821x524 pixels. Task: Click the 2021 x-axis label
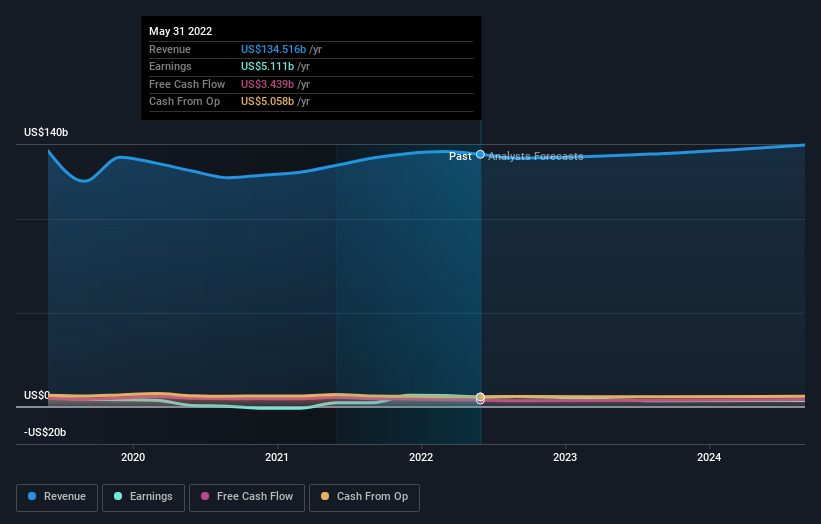tap(277, 457)
